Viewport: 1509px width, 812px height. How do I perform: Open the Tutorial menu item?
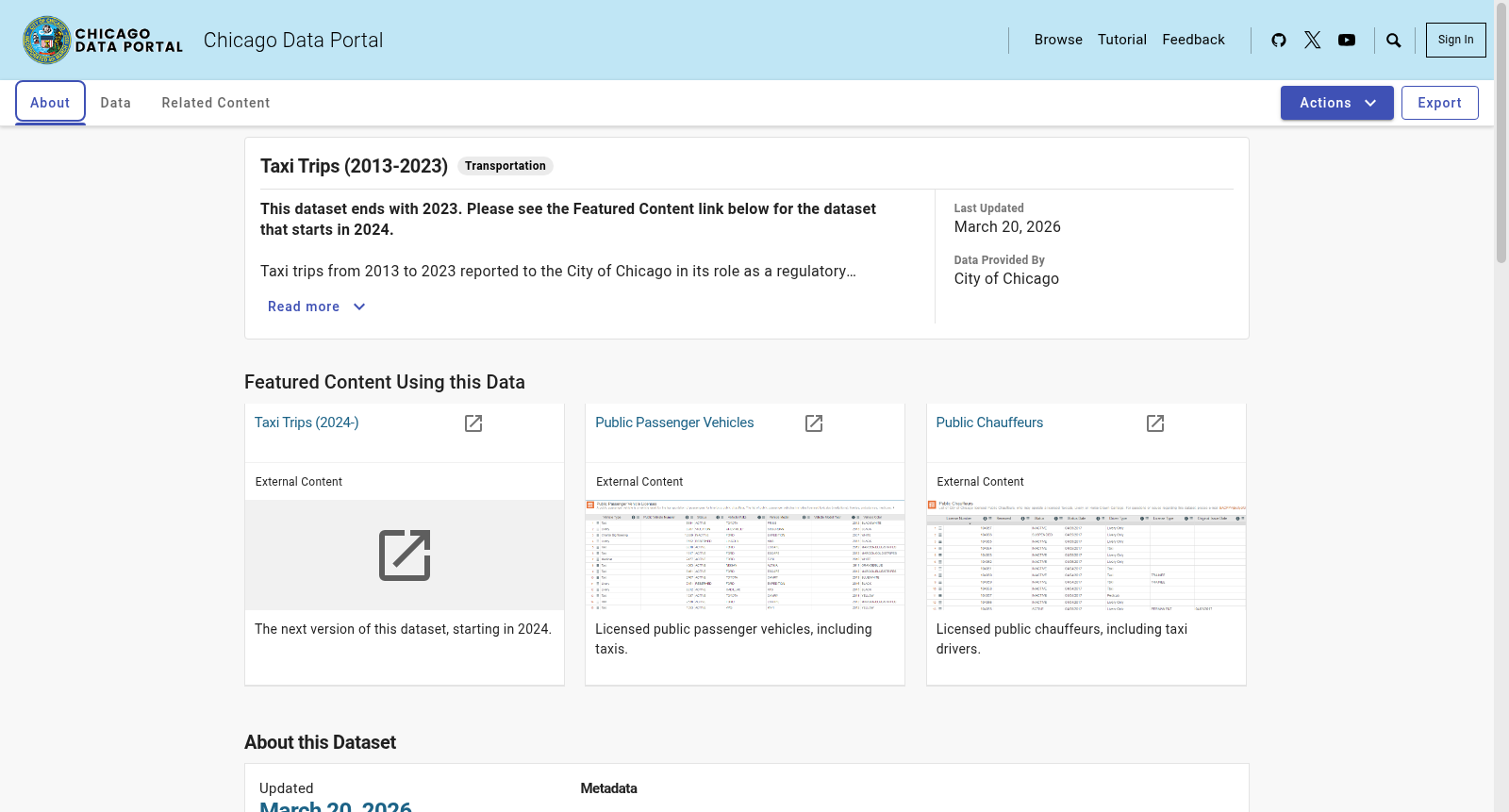pos(1122,40)
